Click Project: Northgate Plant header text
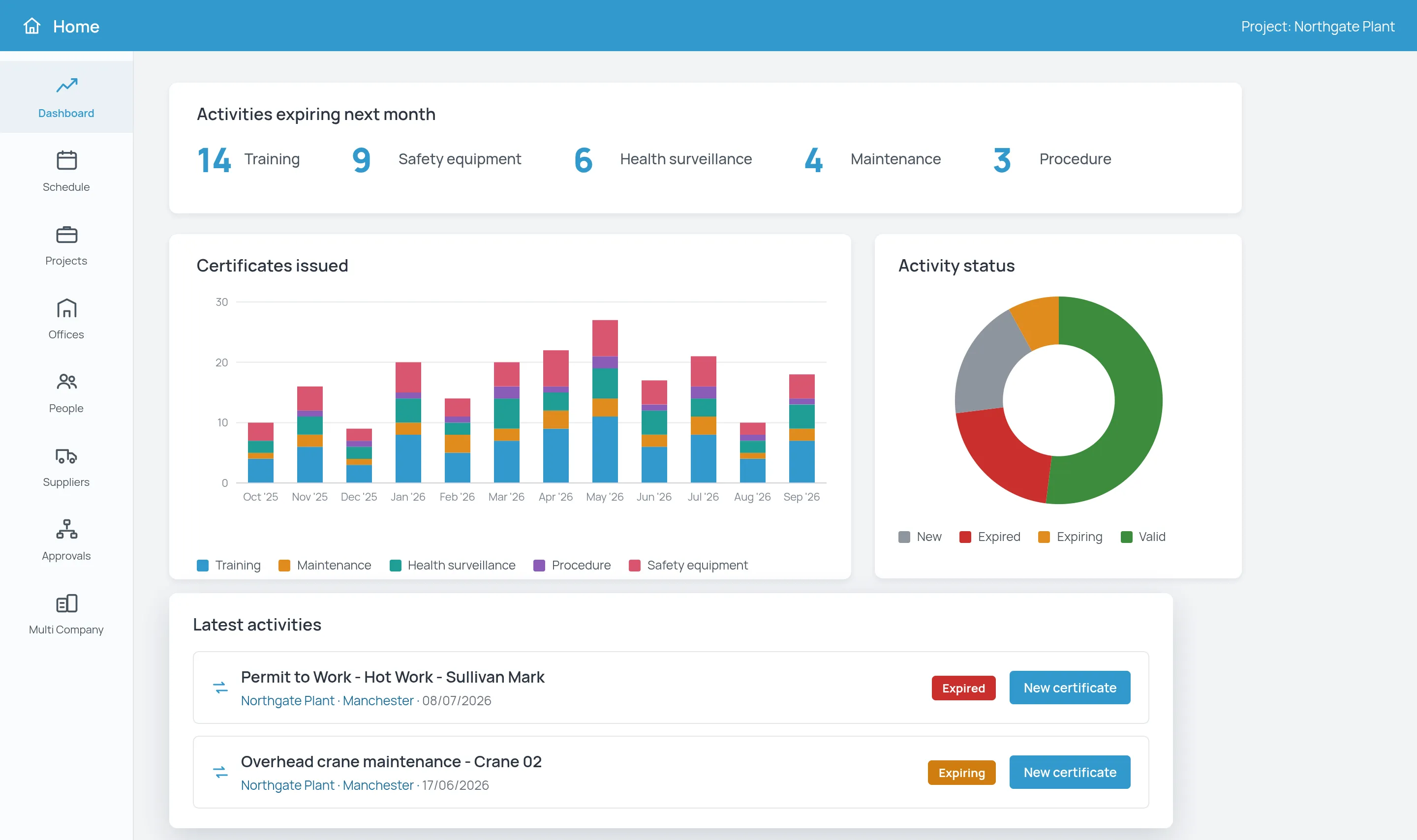This screenshot has height=840, width=1417. tap(1317, 26)
